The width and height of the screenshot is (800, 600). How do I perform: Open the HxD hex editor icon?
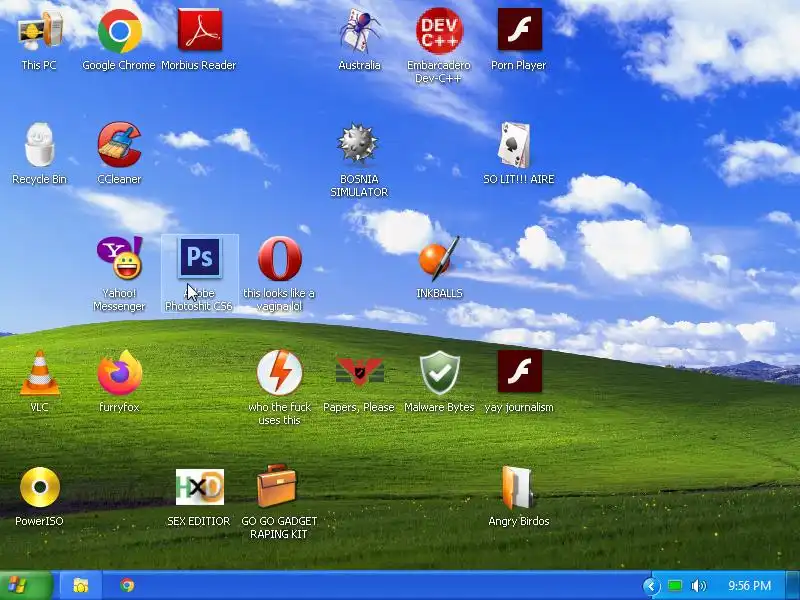pos(199,487)
